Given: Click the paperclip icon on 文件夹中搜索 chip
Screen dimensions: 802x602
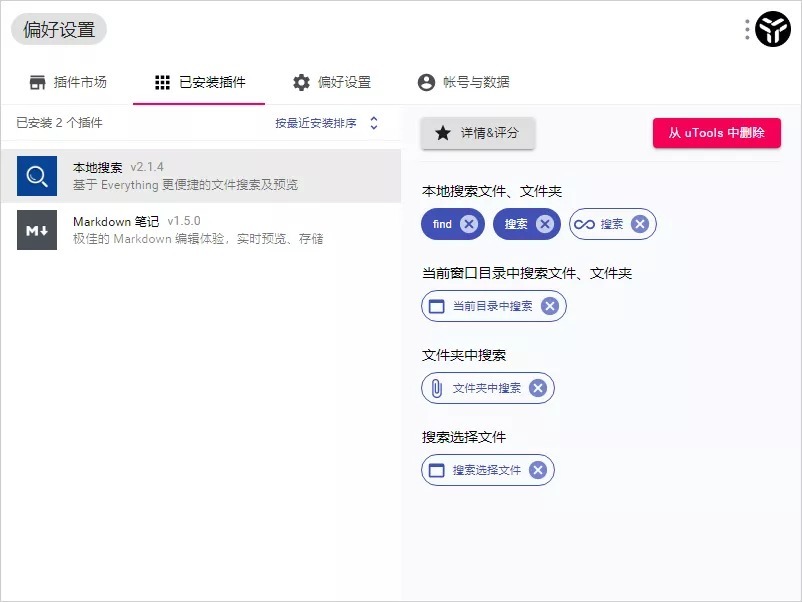Looking at the screenshot, I should pyautogui.click(x=436, y=388).
